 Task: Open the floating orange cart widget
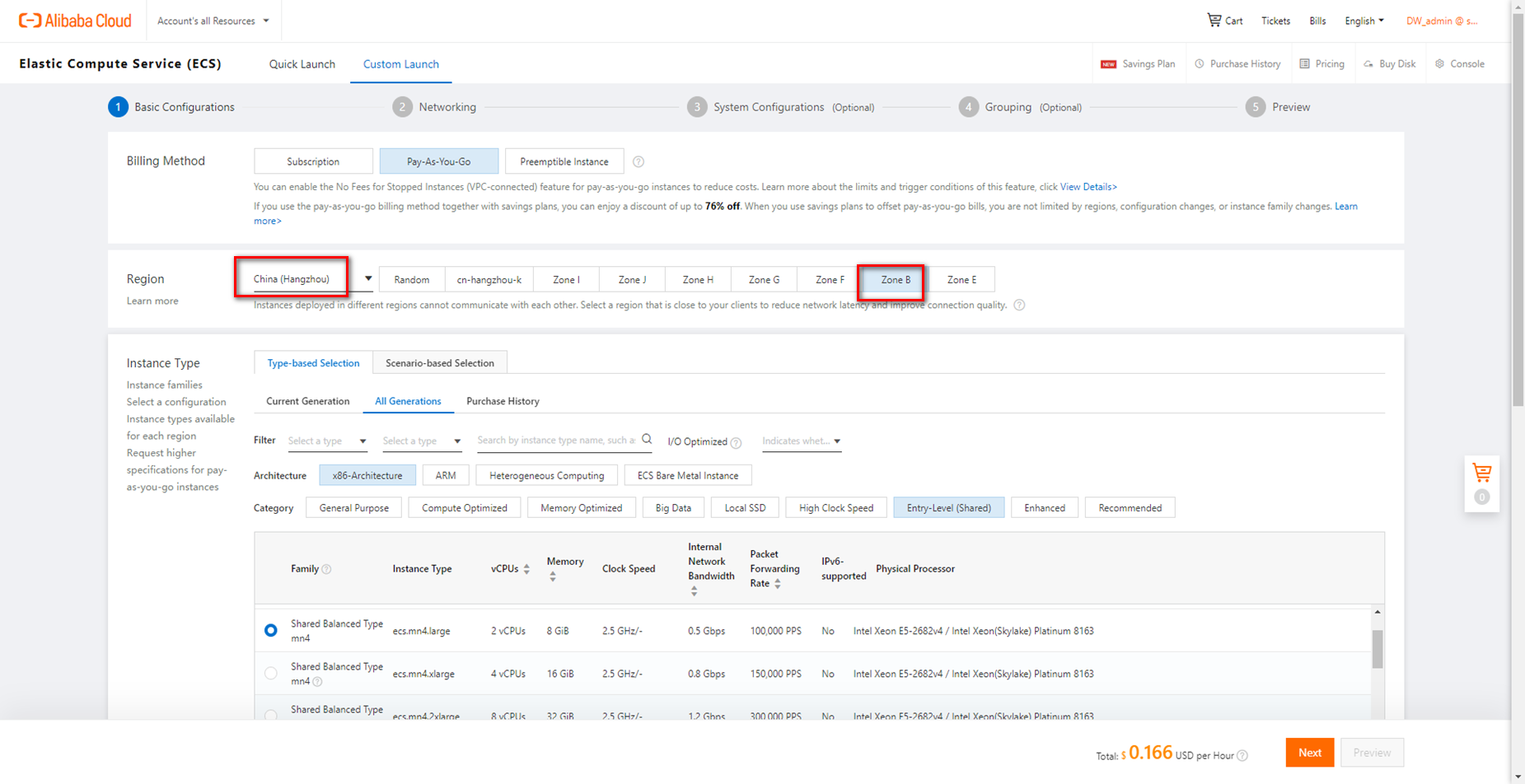click(x=1481, y=483)
